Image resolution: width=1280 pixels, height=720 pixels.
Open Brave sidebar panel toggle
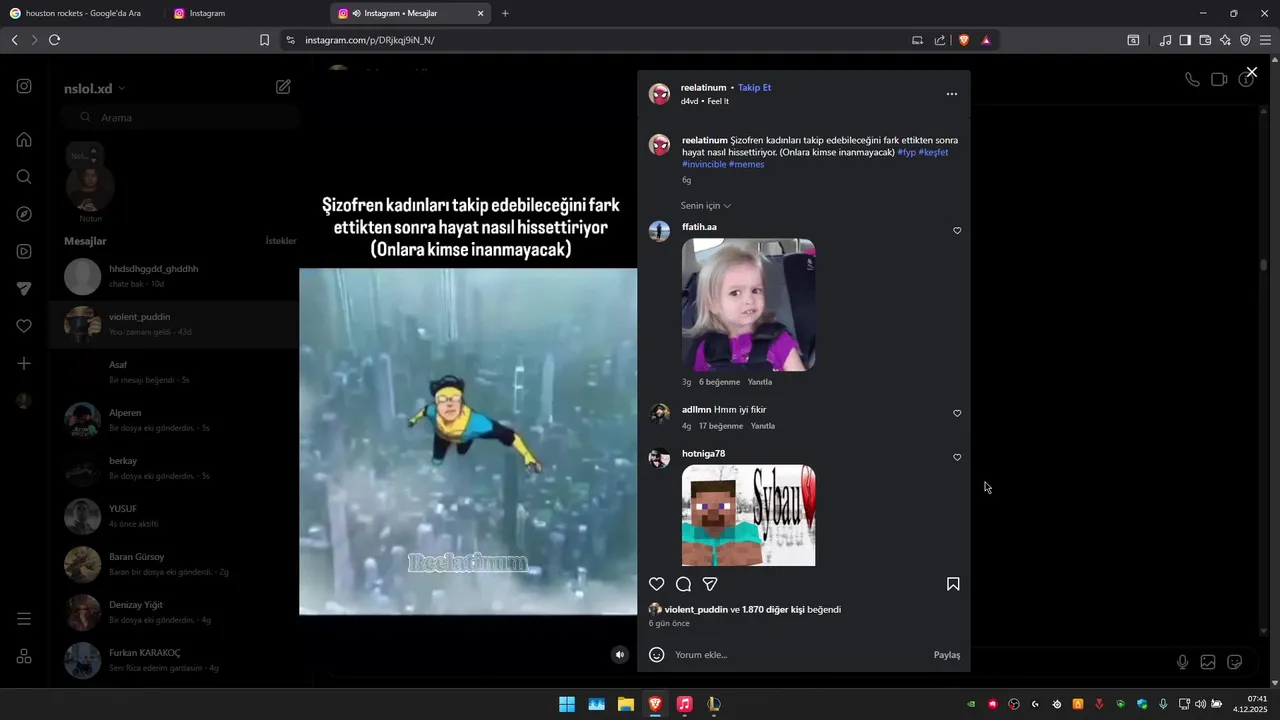pos(1185,40)
